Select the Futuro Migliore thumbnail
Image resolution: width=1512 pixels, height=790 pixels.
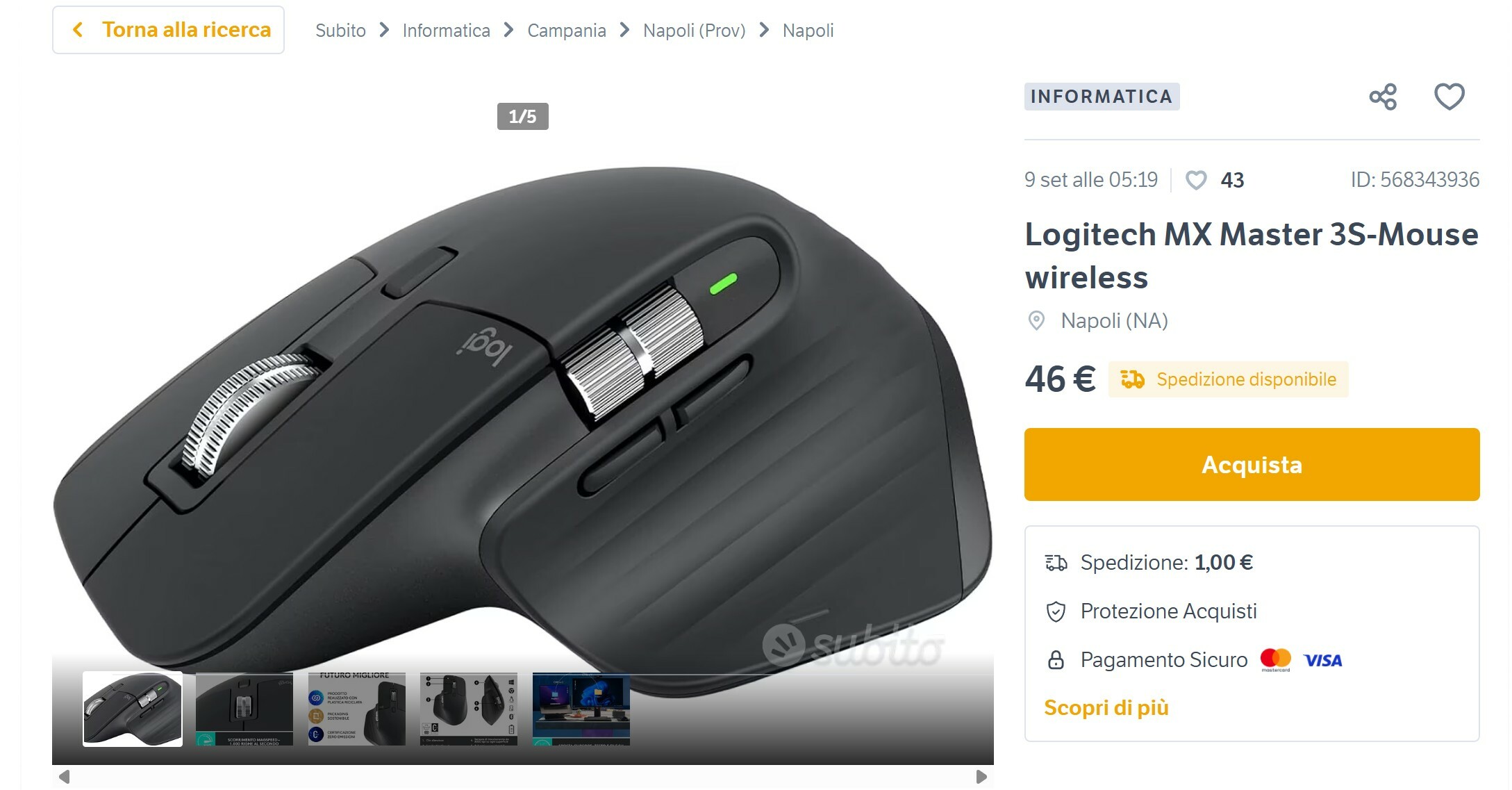(x=357, y=709)
